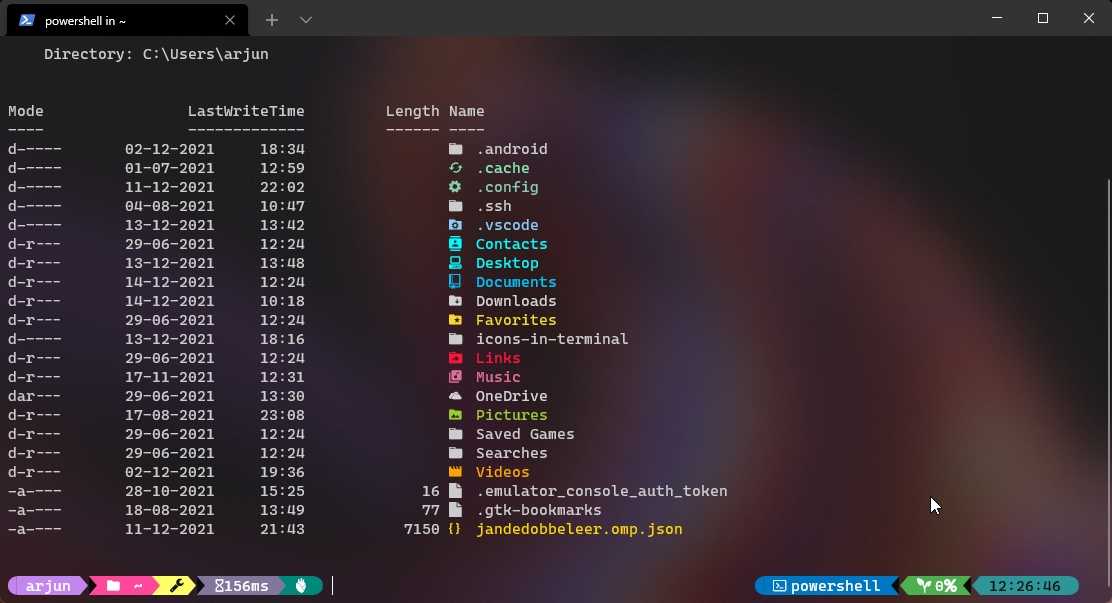The image size is (1112, 603).
Task: Click the pink folder home segment in prompt
Action: pos(123,585)
